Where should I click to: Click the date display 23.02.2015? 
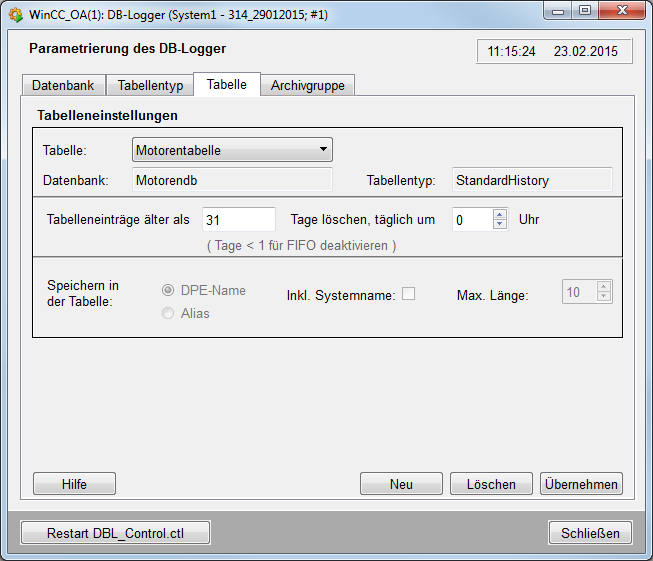pos(586,51)
